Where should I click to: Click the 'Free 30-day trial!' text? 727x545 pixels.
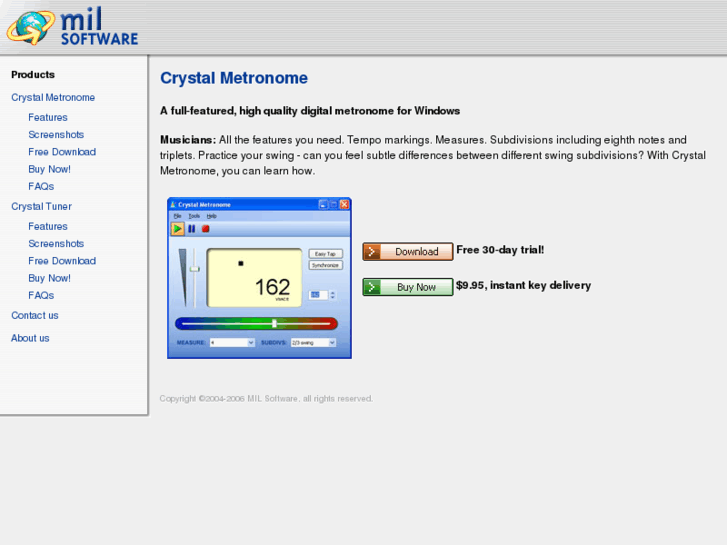[500, 250]
